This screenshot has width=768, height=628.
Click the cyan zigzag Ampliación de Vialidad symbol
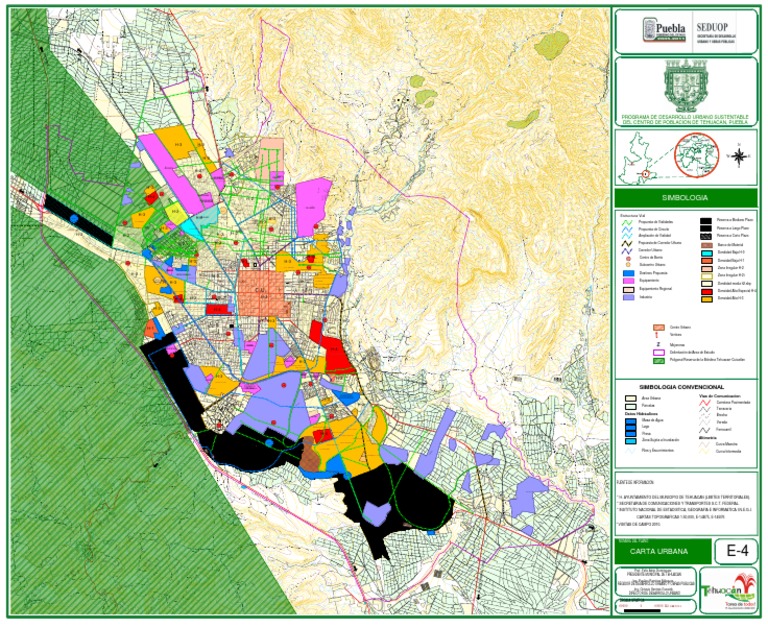(x=627, y=236)
